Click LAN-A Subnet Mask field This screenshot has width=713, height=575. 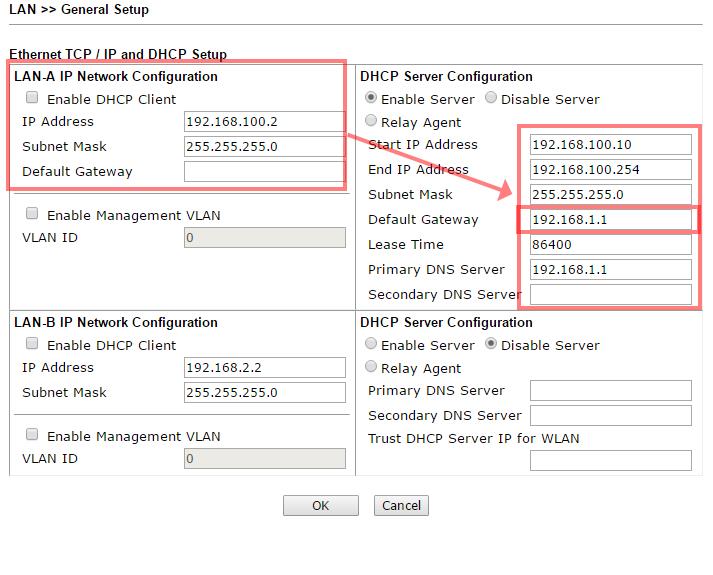pyautogui.click(x=264, y=147)
